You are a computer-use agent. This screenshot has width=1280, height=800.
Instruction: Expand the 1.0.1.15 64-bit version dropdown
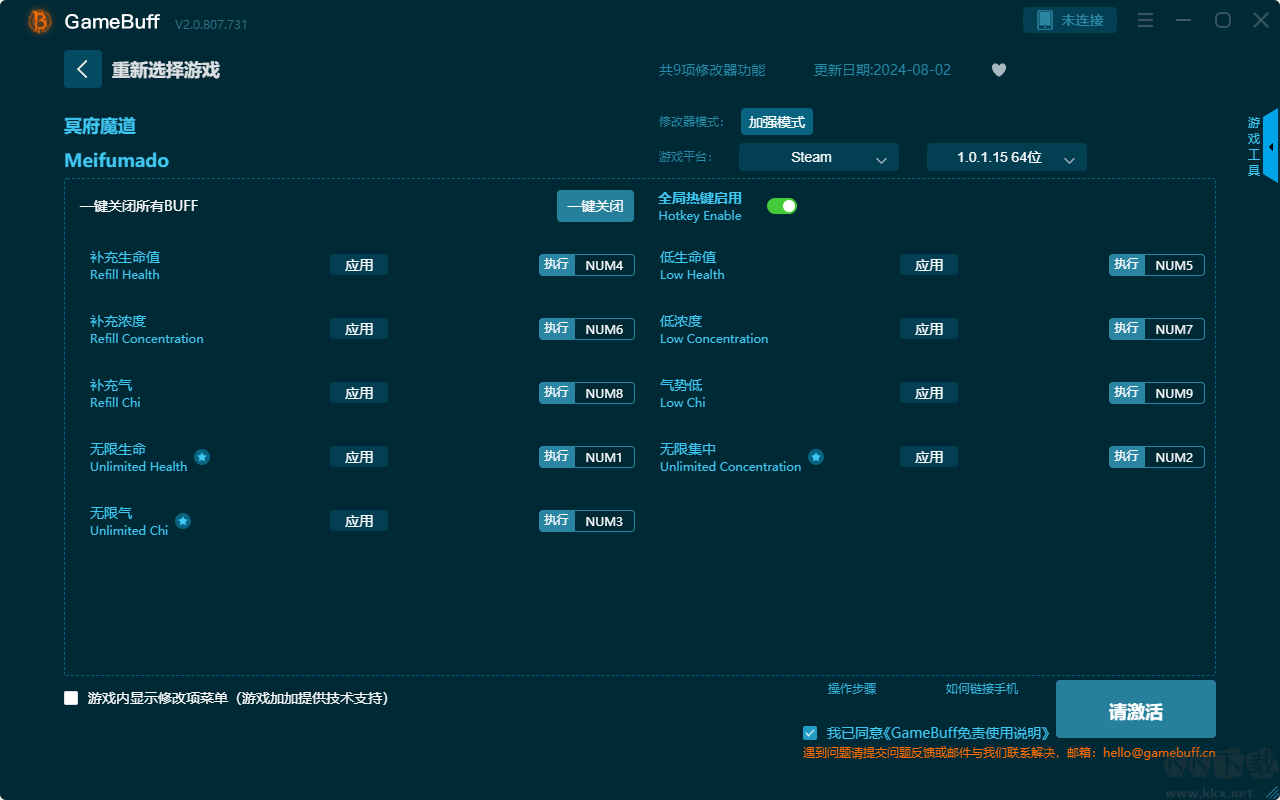1006,158
